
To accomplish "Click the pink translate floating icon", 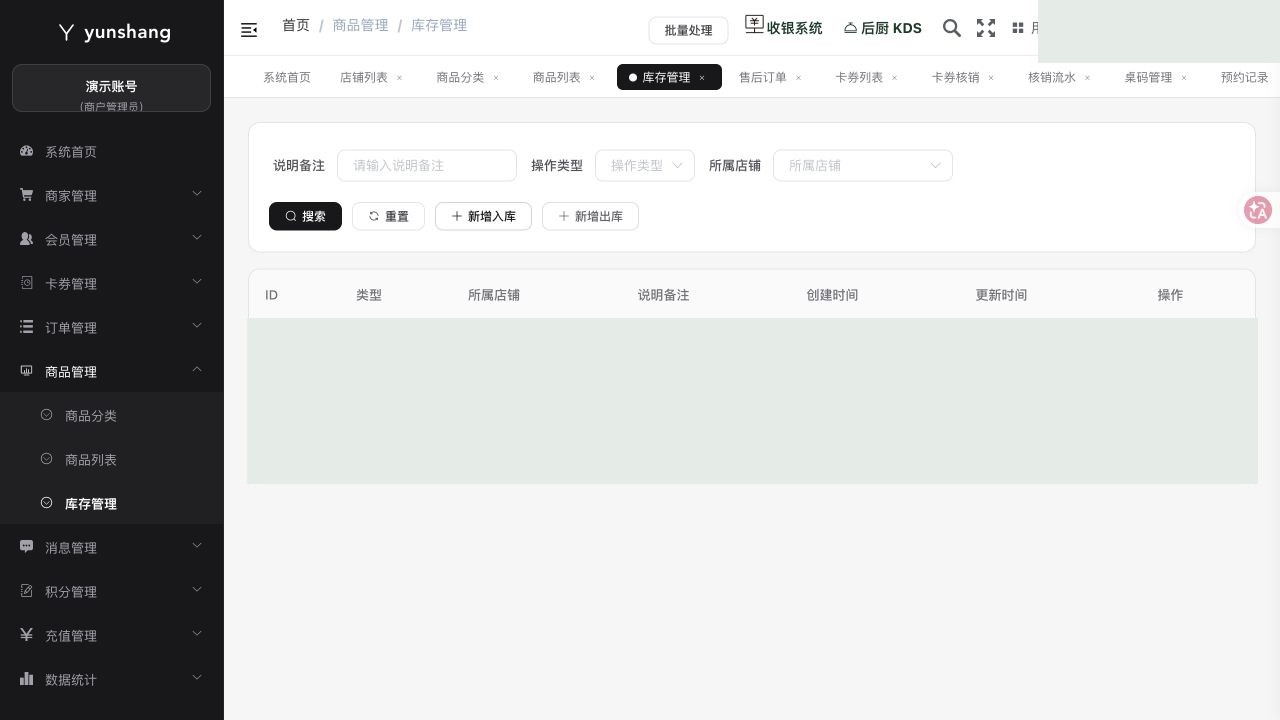I will coord(1257,210).
